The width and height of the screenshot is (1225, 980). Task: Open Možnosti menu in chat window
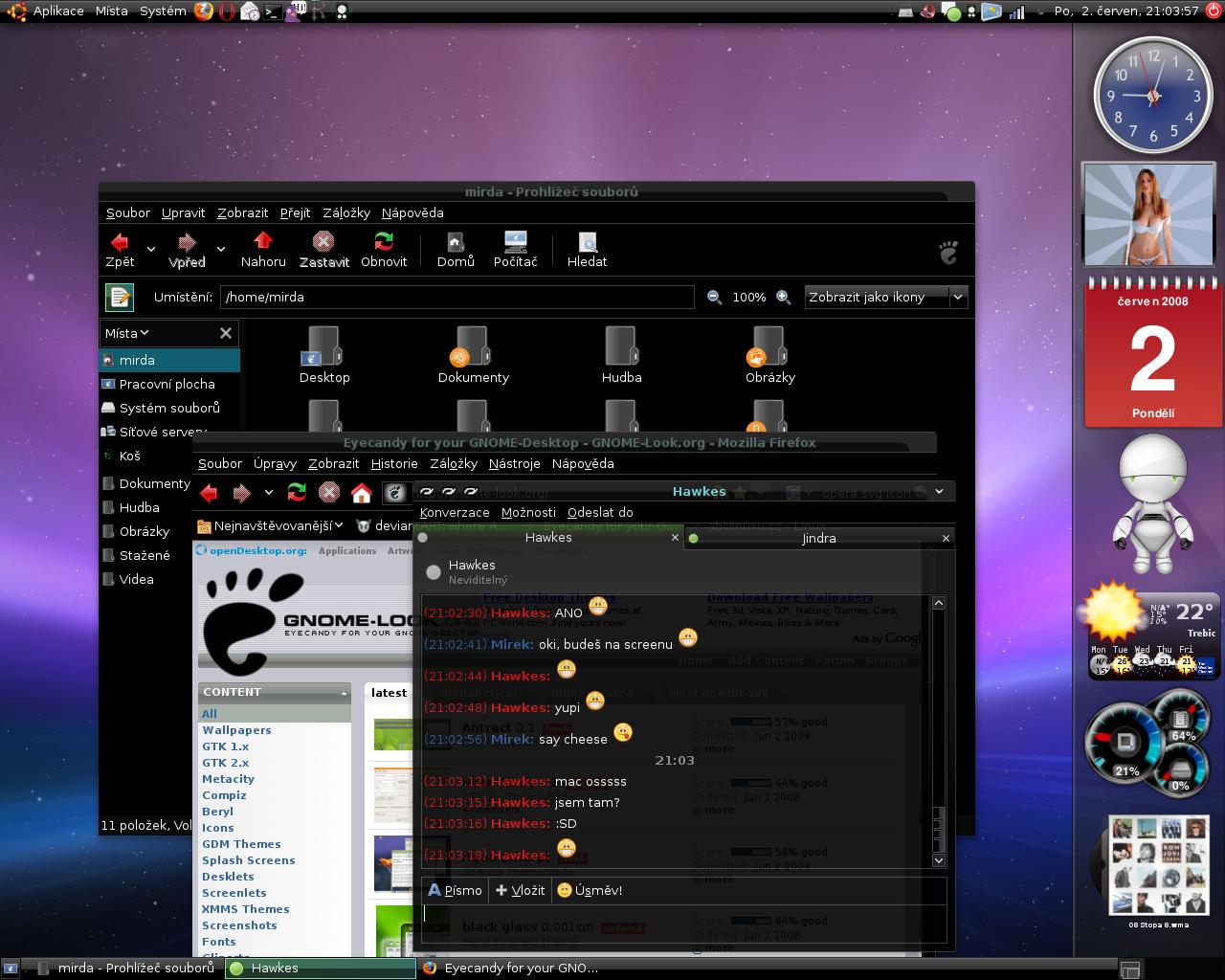tap(528, 512)
